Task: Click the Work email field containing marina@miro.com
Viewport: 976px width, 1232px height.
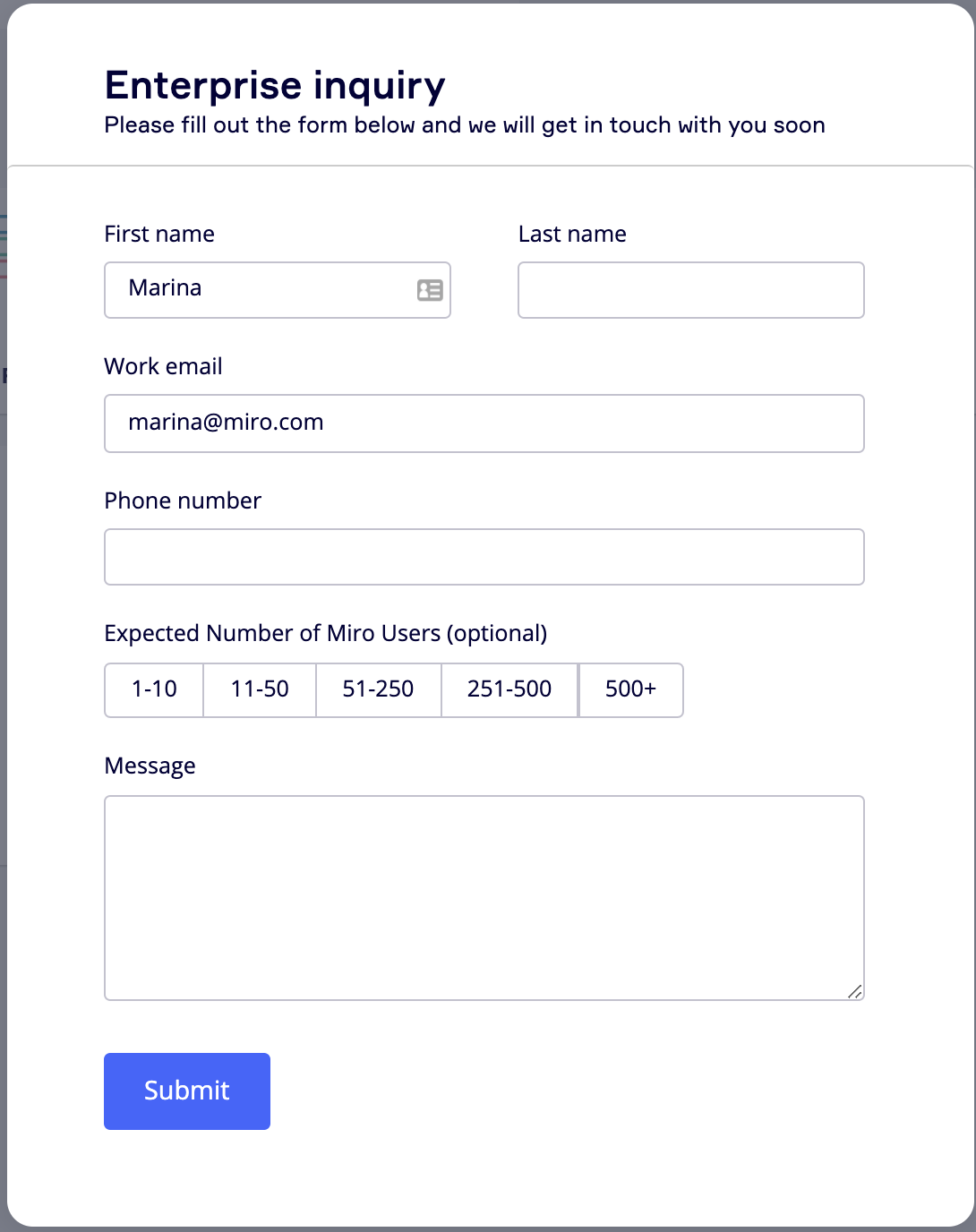Action: click(484, 423)
